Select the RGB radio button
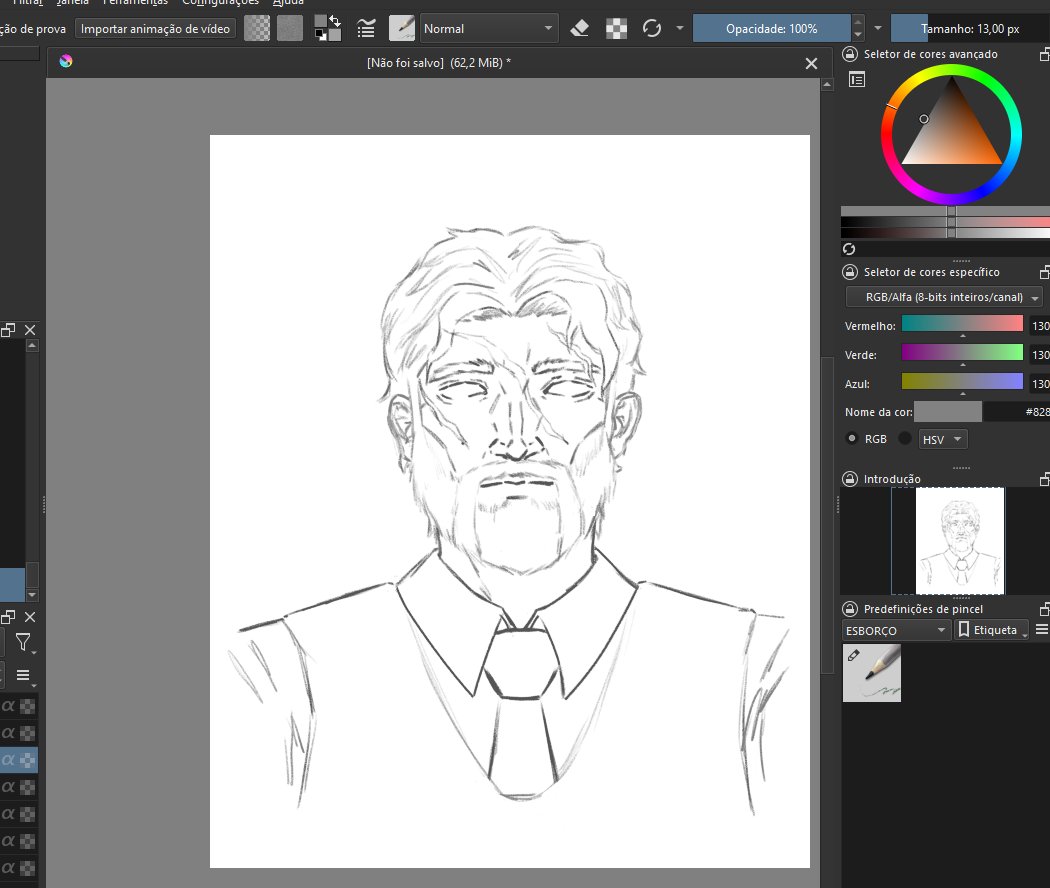The image size is (1050, 888). pos(852,439)
